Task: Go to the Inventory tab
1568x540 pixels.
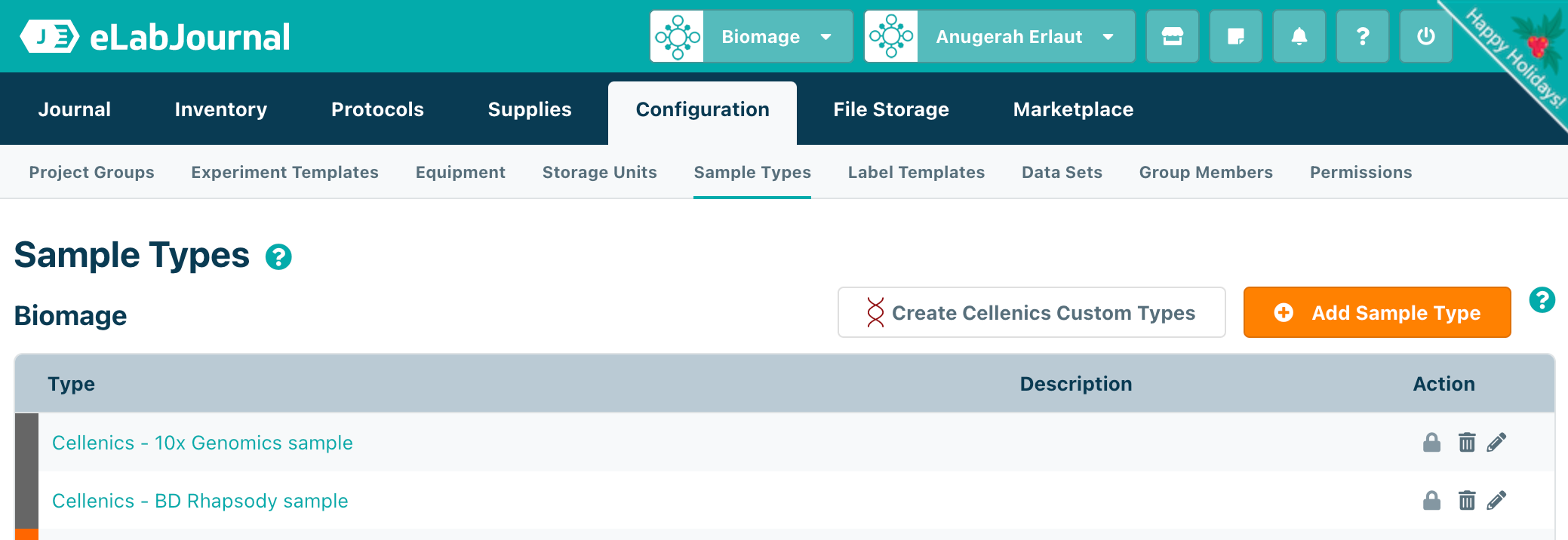Action: click(x=221, y=109)
